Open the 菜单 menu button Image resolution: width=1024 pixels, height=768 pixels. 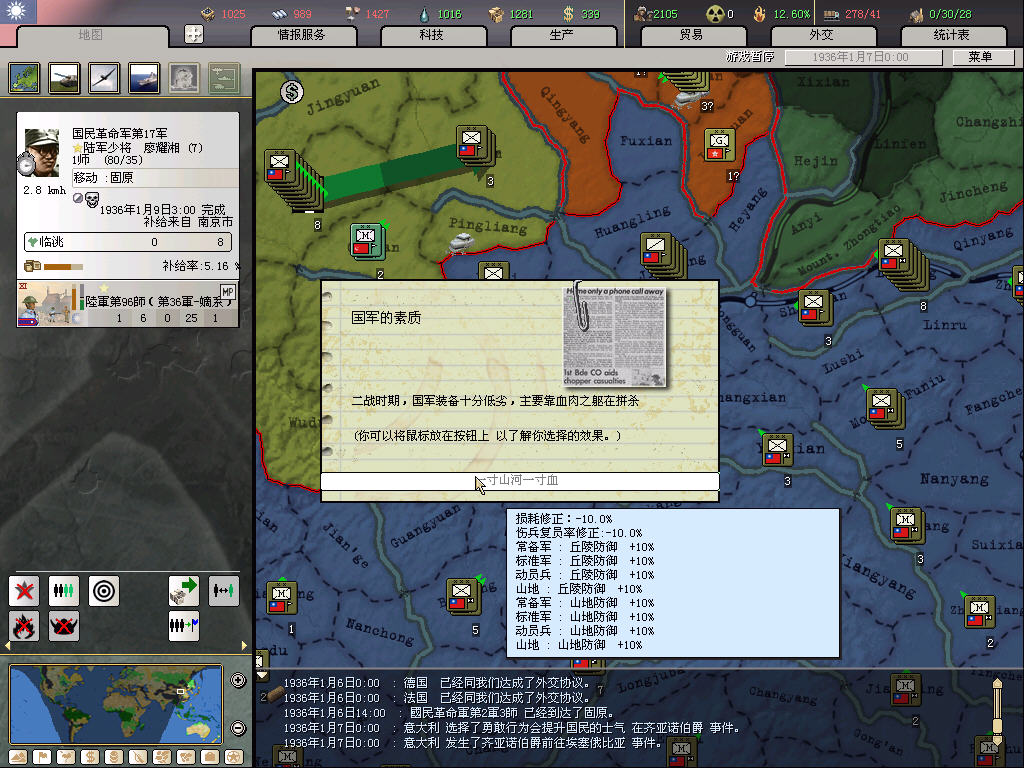[979, 57]
